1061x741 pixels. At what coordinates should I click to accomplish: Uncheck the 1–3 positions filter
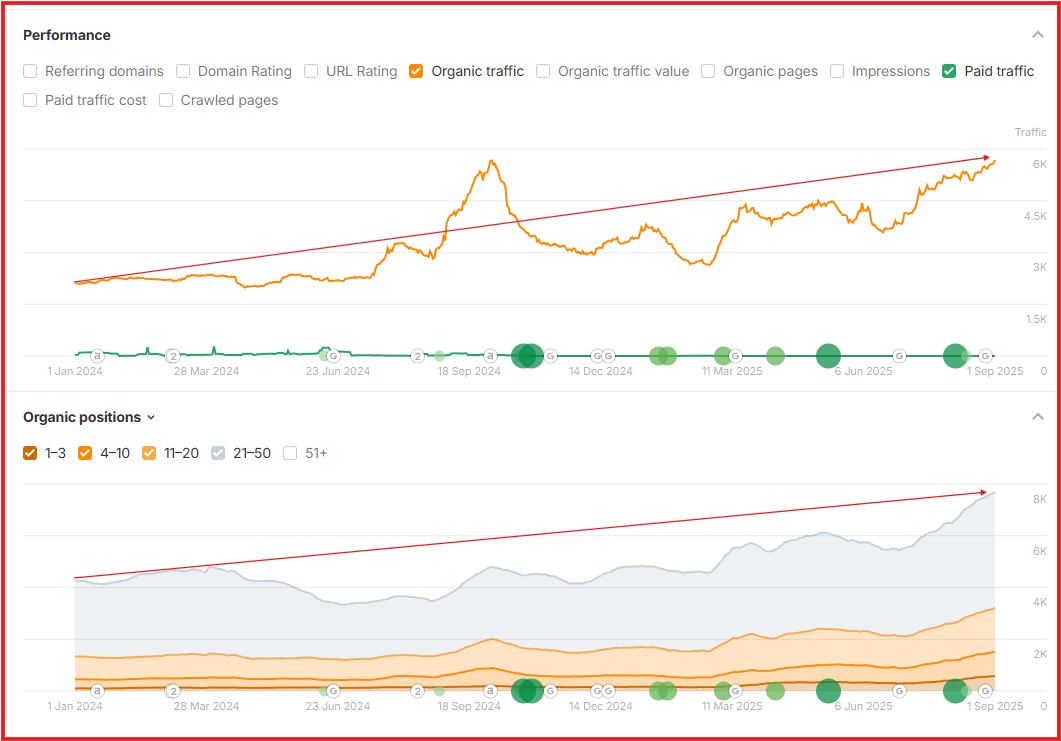[30, 453]
